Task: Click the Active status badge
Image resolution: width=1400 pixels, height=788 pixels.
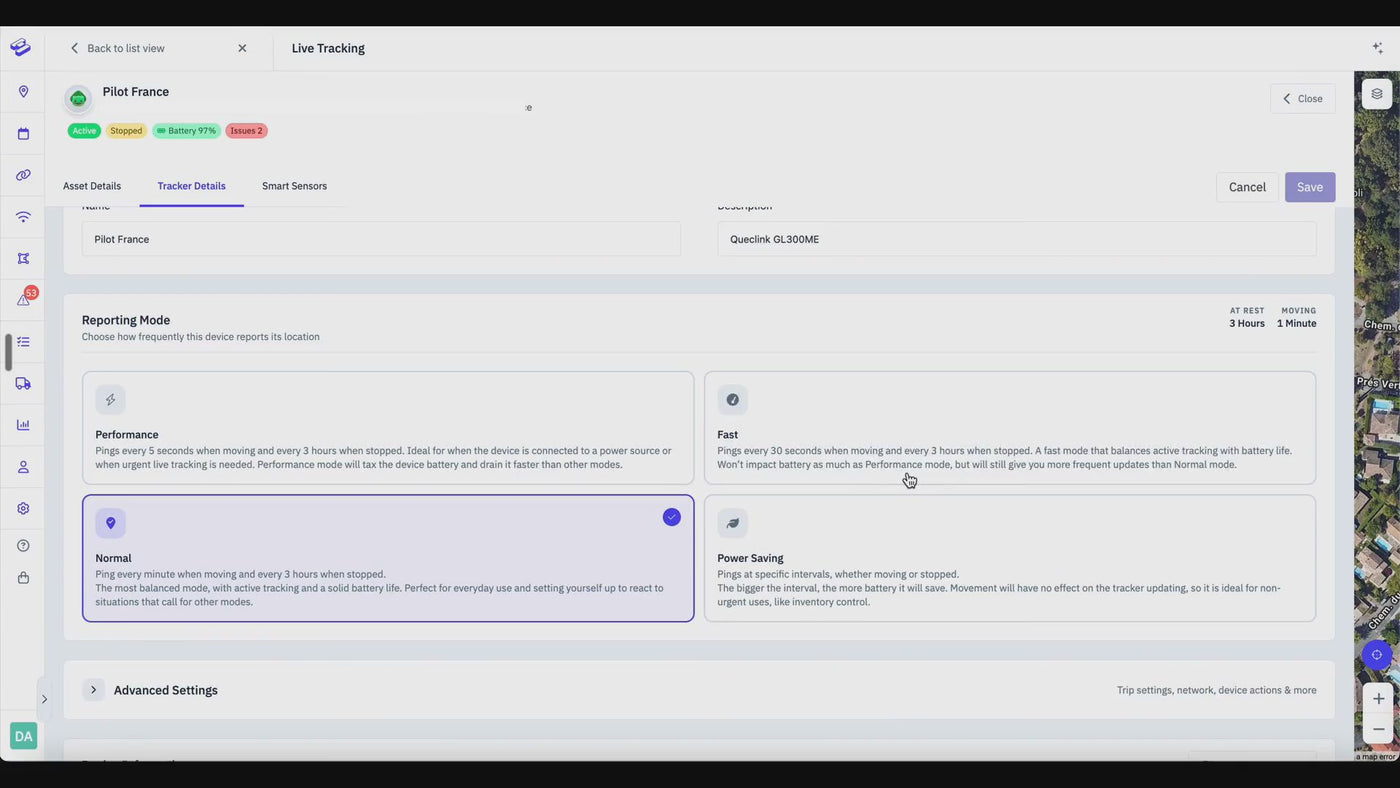Action: (84, 131)
